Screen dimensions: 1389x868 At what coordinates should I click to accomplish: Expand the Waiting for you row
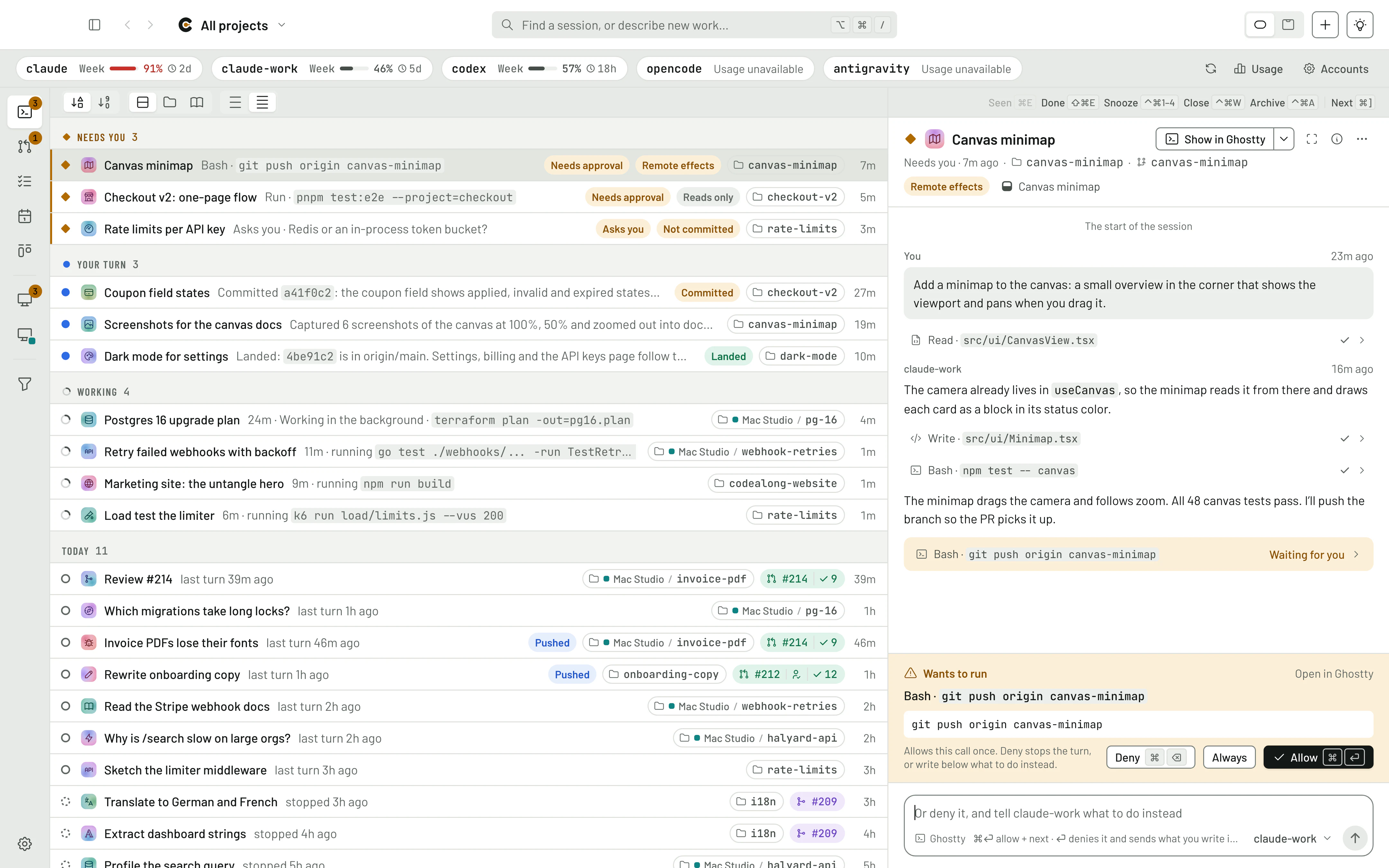point(1138,554)
